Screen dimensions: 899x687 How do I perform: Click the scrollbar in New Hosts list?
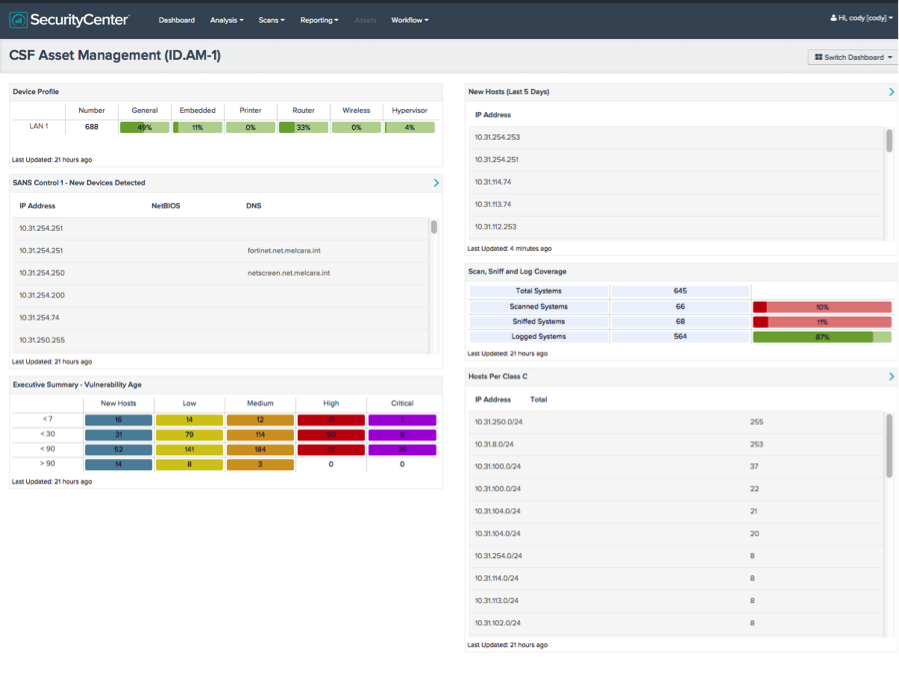pos(889,140)
